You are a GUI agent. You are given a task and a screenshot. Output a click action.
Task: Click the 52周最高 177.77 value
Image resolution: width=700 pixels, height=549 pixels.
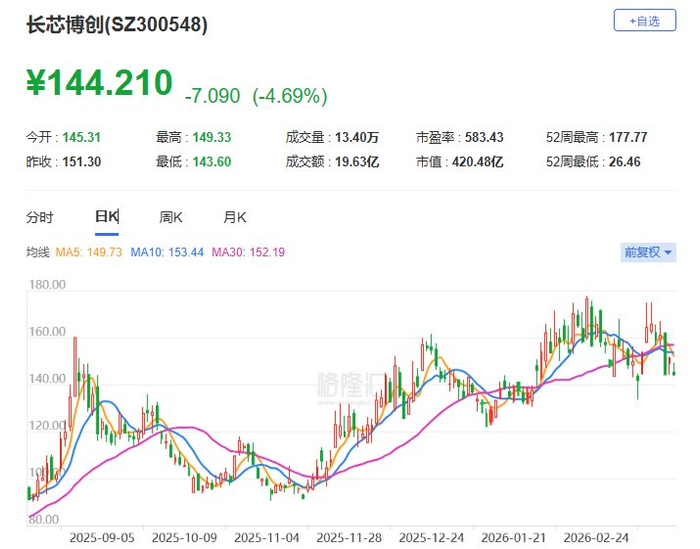pos(628,137)
